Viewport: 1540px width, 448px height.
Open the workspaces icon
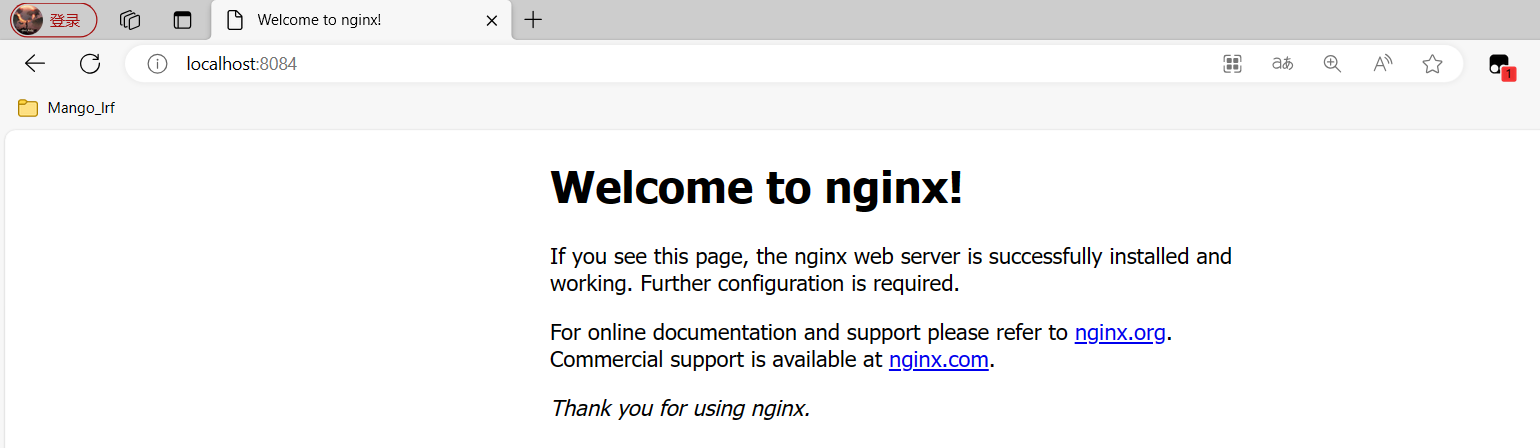pyautogui.click(x=129, y=20)
